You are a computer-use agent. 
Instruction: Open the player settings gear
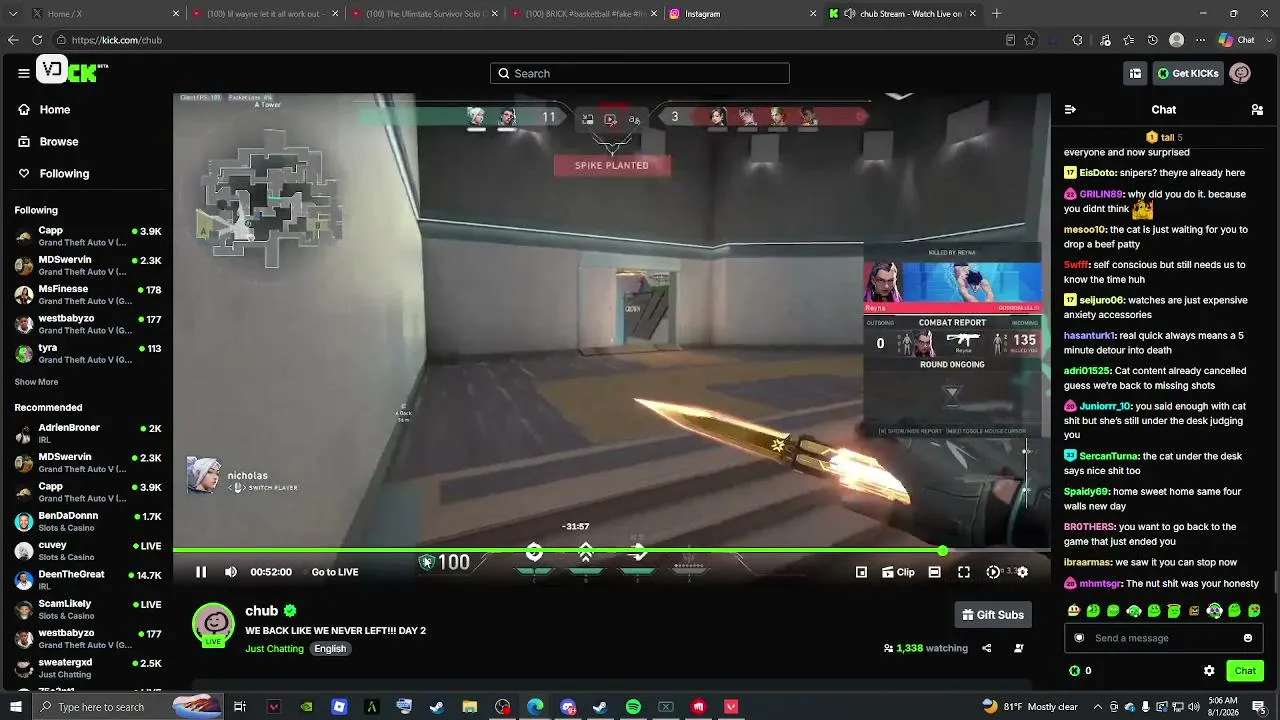pos(1022,572)
